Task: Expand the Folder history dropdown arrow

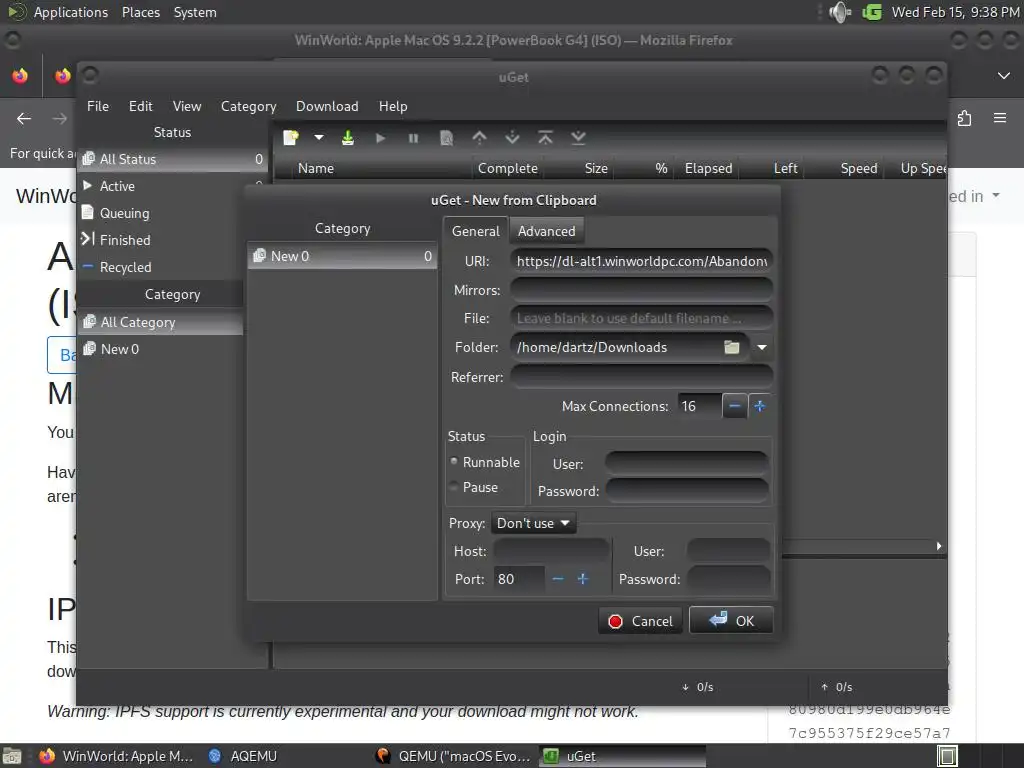Action: tap(761, 347)
